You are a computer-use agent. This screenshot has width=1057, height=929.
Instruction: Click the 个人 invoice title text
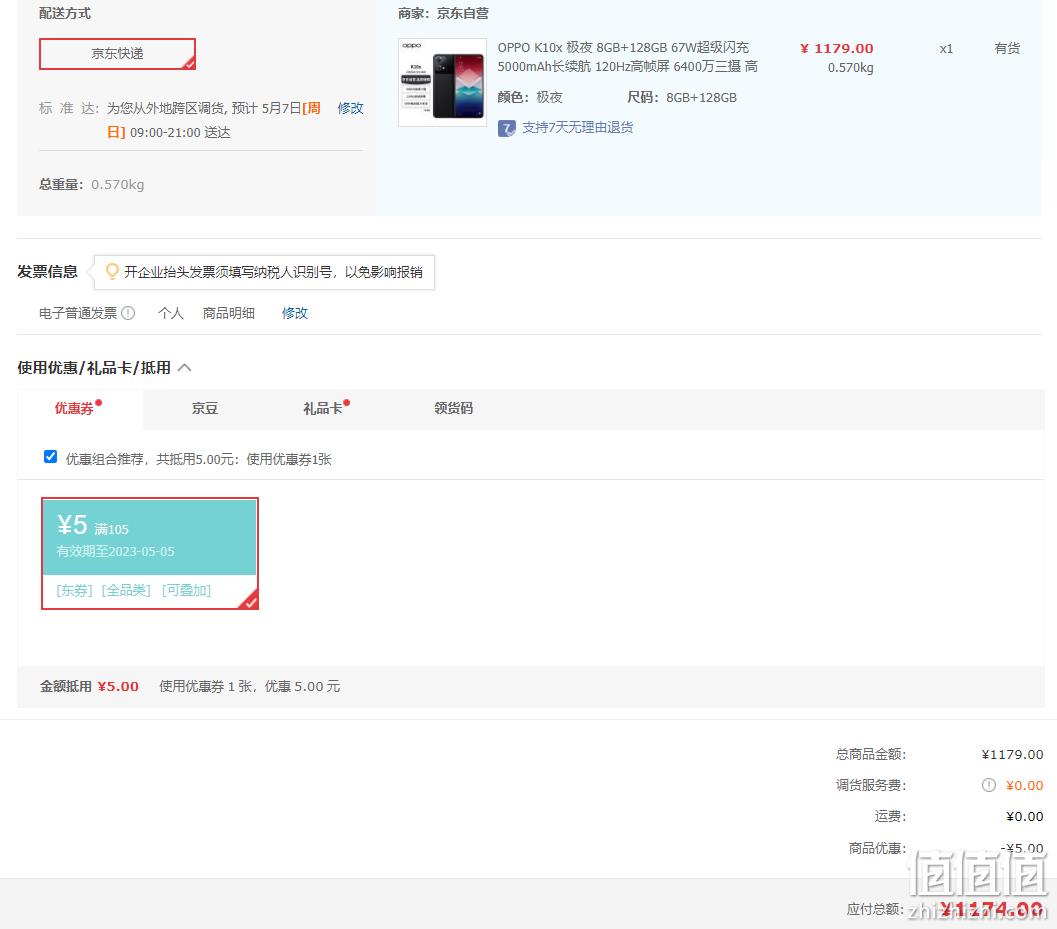[171, 313]
